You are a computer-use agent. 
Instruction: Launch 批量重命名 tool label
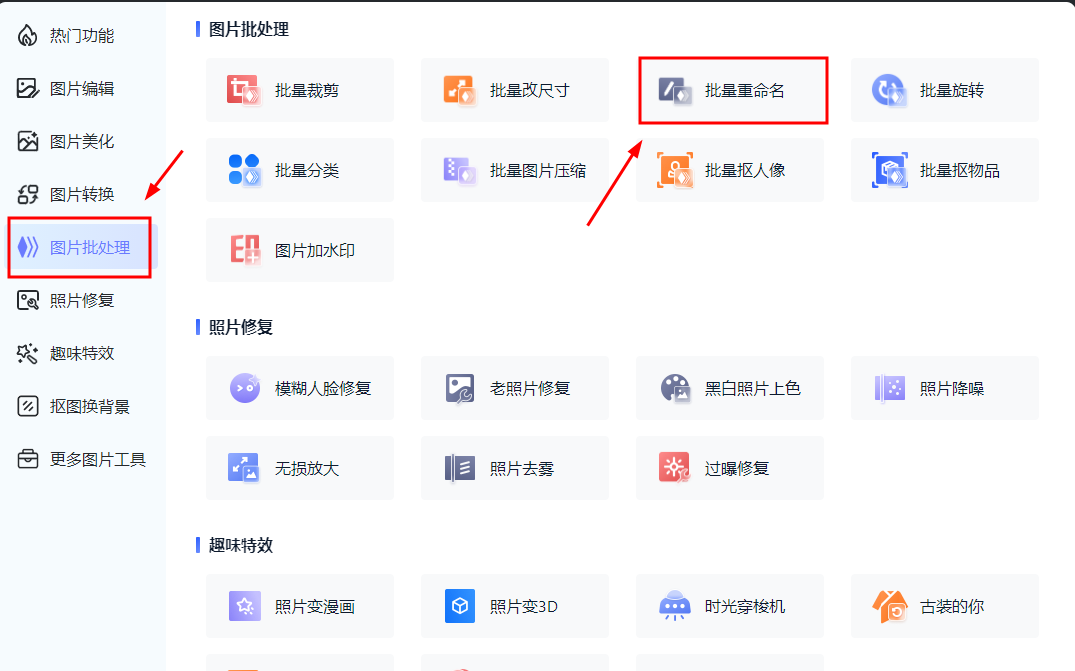(x=745, y=90)
